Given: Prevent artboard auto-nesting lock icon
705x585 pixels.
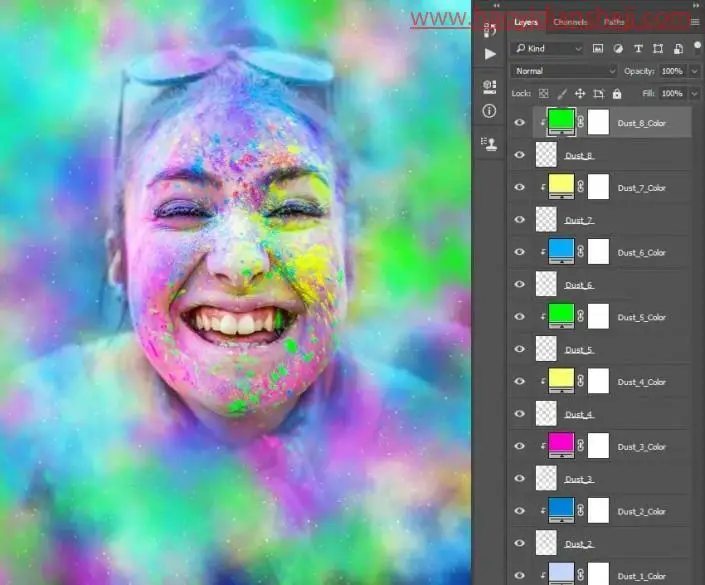Looking at the screenshot, I should [598, 94].
